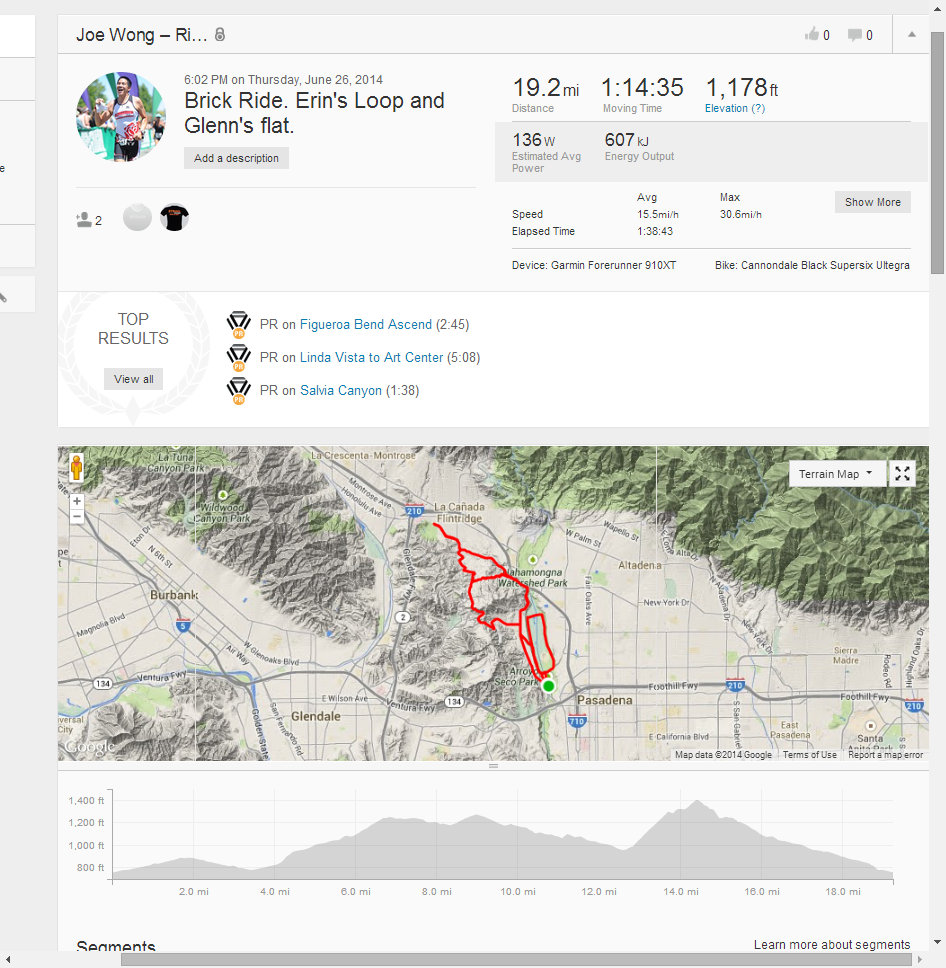Click the green start point marker
The image size is (946, 968).
(548, 686)
